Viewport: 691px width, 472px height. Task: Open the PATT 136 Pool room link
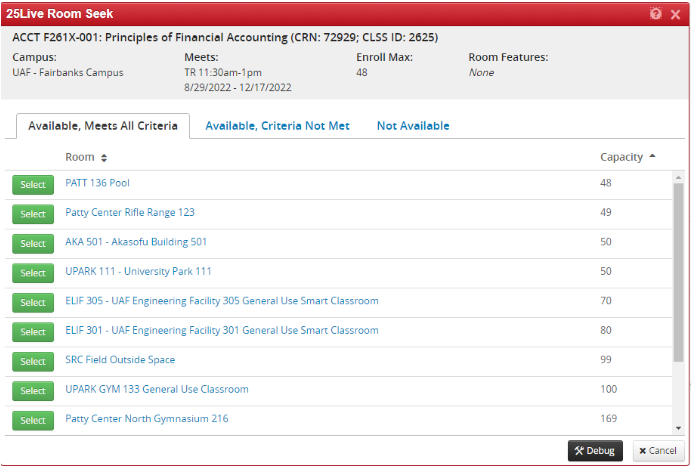pos(97,183)
